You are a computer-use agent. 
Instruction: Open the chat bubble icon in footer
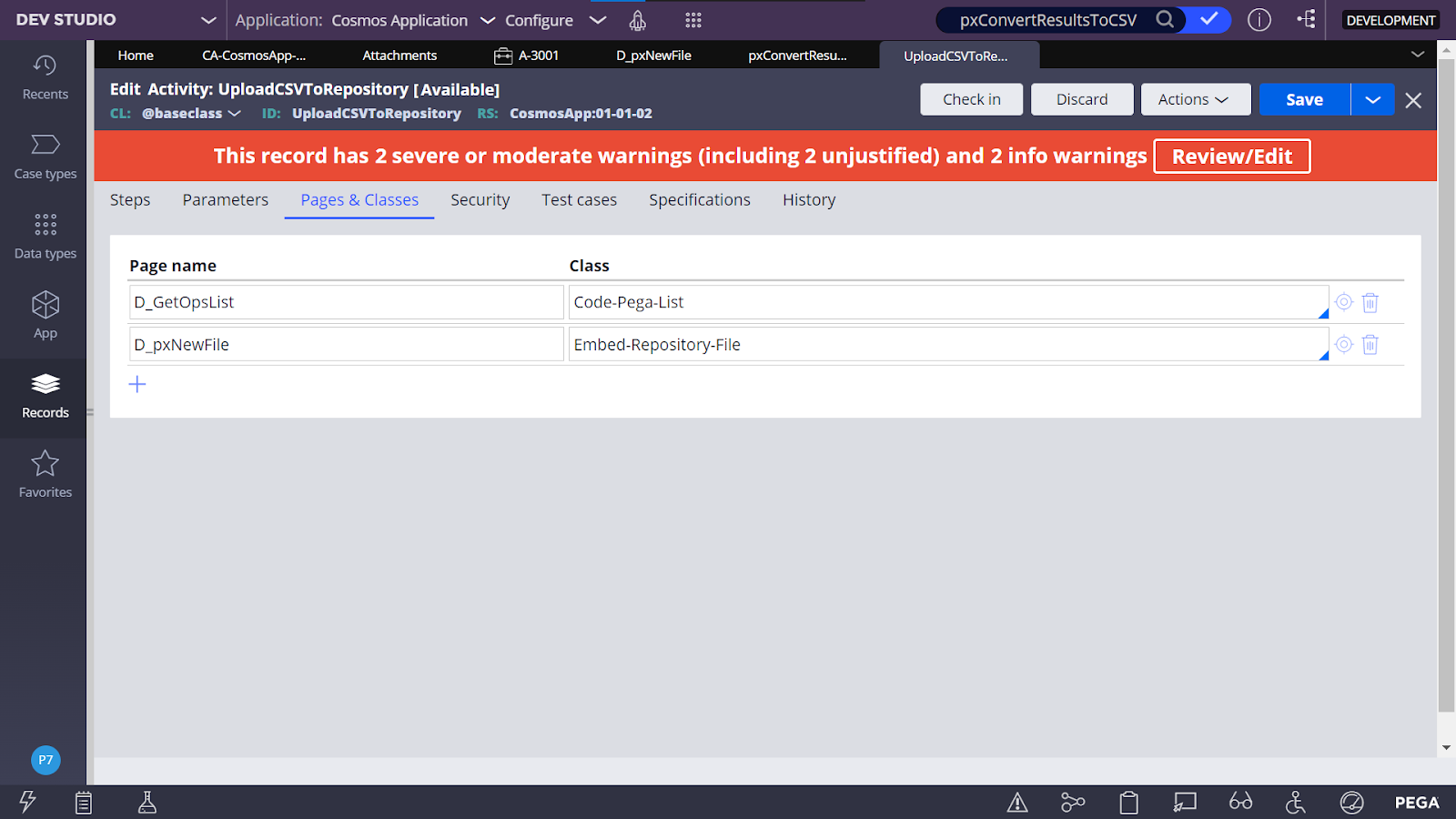[x=1185, y=803]
